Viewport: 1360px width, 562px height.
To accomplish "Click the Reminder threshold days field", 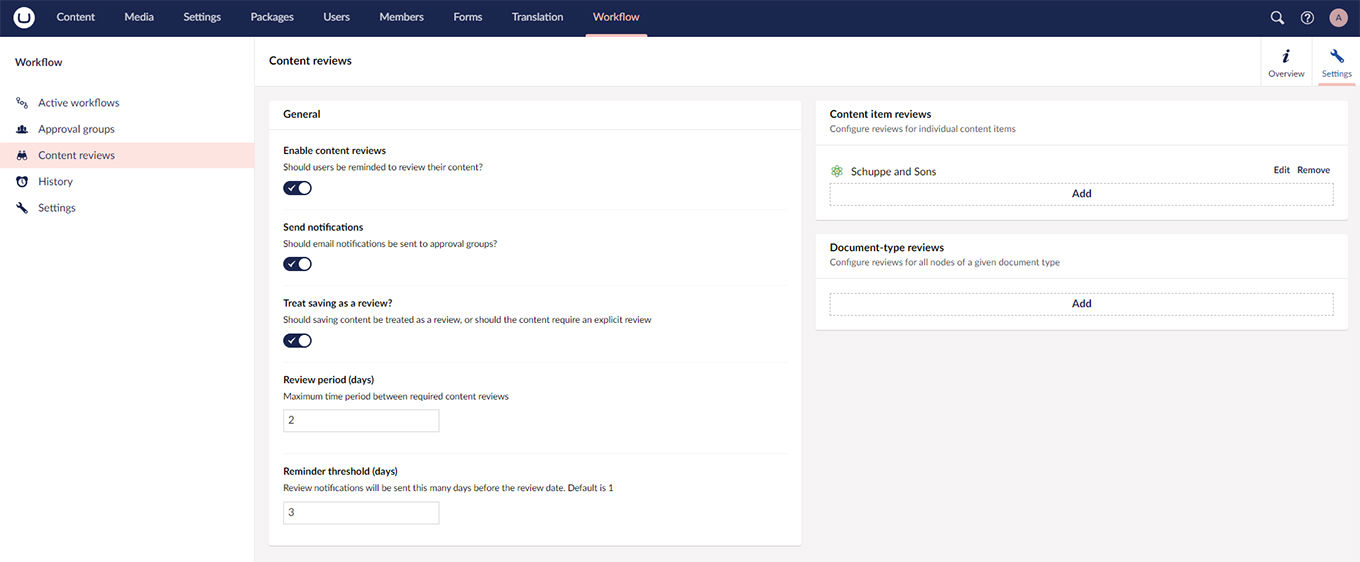I will click(361, 512).
